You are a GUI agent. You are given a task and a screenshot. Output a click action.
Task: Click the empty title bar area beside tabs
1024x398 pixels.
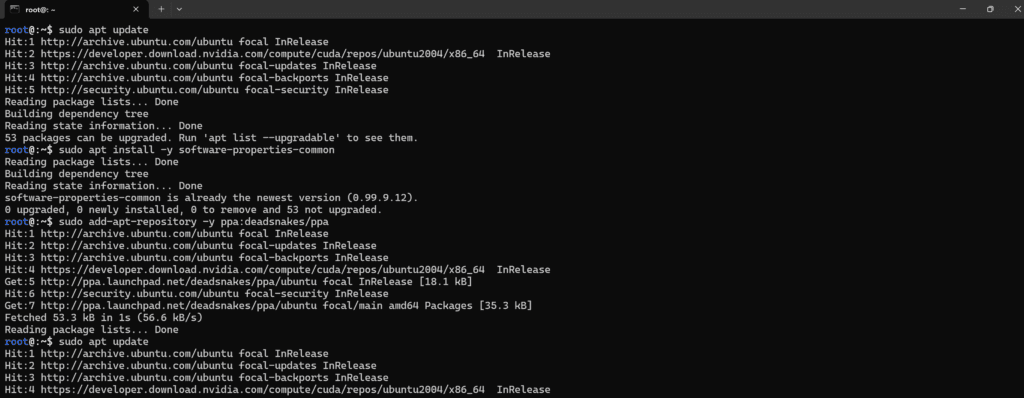coord(568,9)
